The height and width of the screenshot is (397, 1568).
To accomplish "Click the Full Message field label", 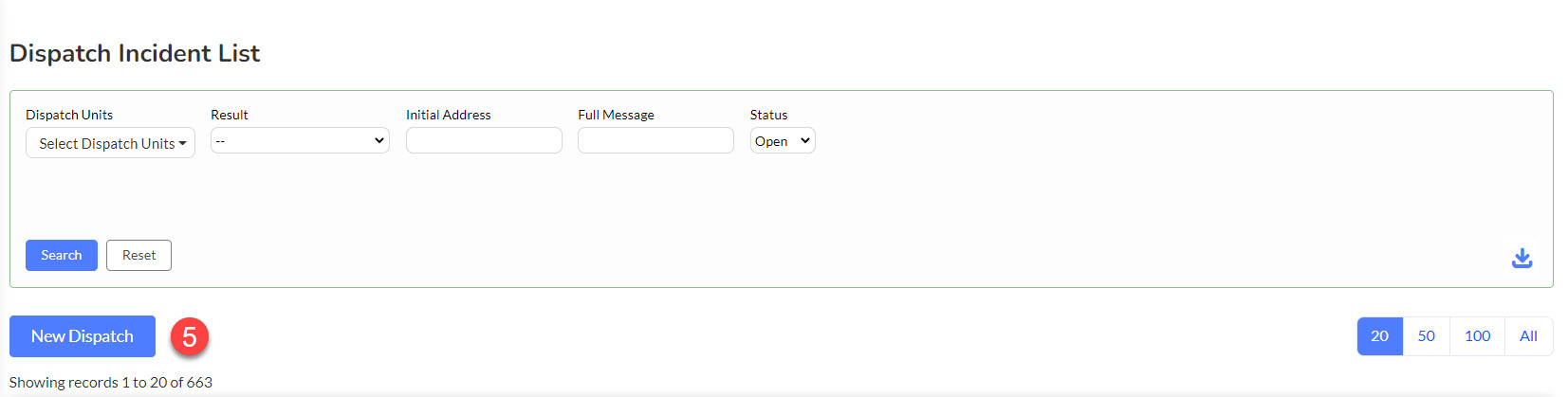I will click(x=616, y=115).
